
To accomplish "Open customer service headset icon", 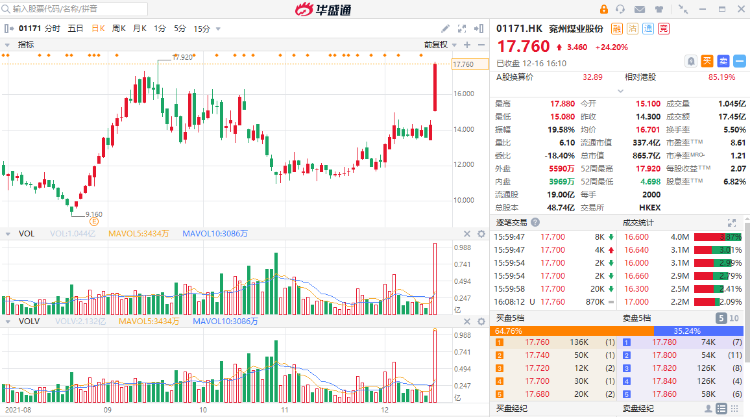I will tap(620, 9).
